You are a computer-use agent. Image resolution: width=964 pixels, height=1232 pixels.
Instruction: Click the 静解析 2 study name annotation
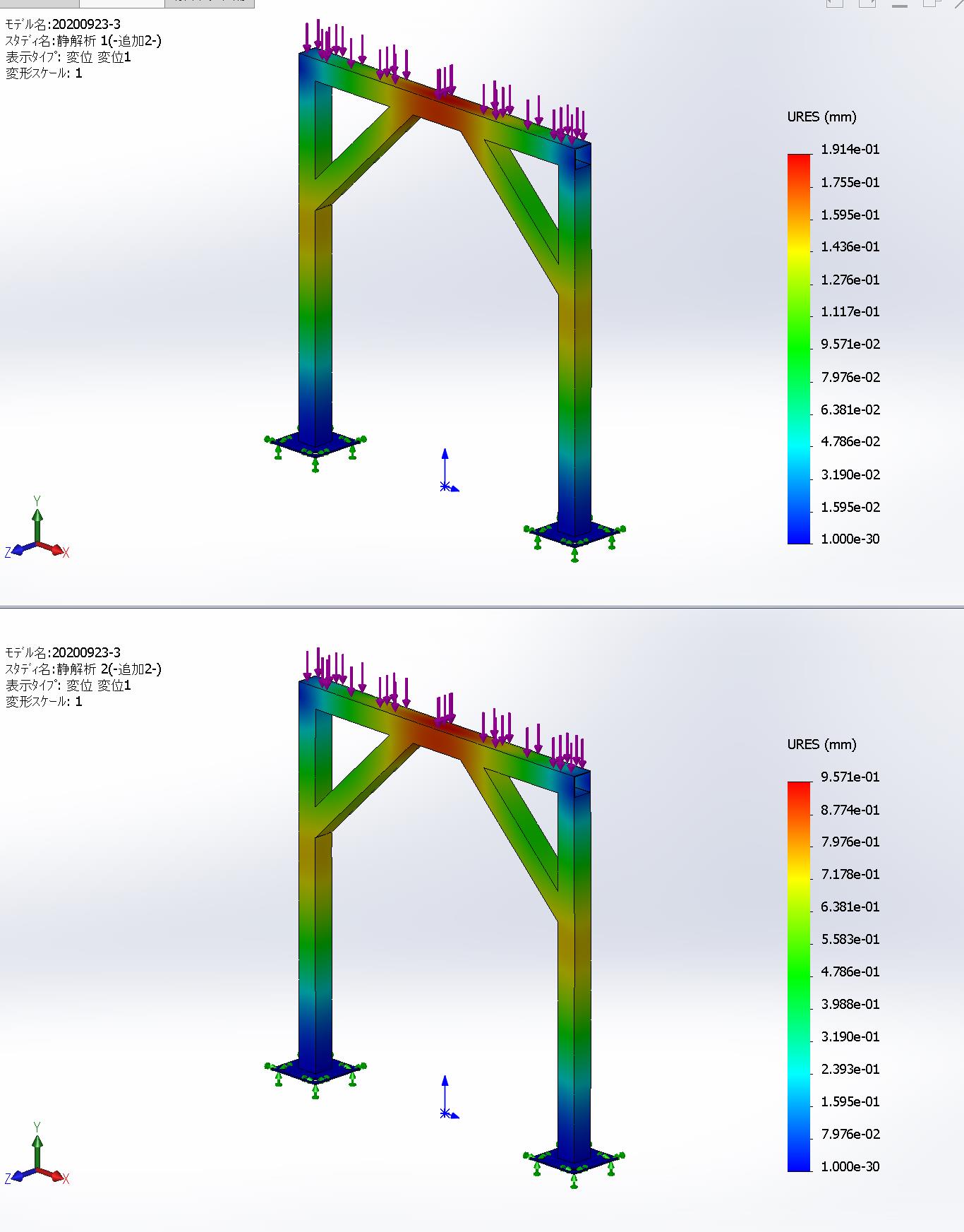(83, 669)
